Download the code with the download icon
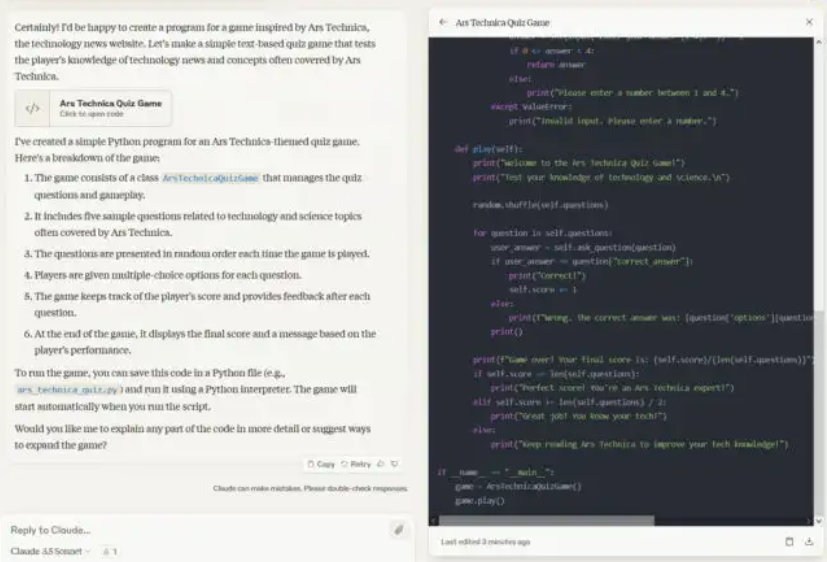 [809, 541]
